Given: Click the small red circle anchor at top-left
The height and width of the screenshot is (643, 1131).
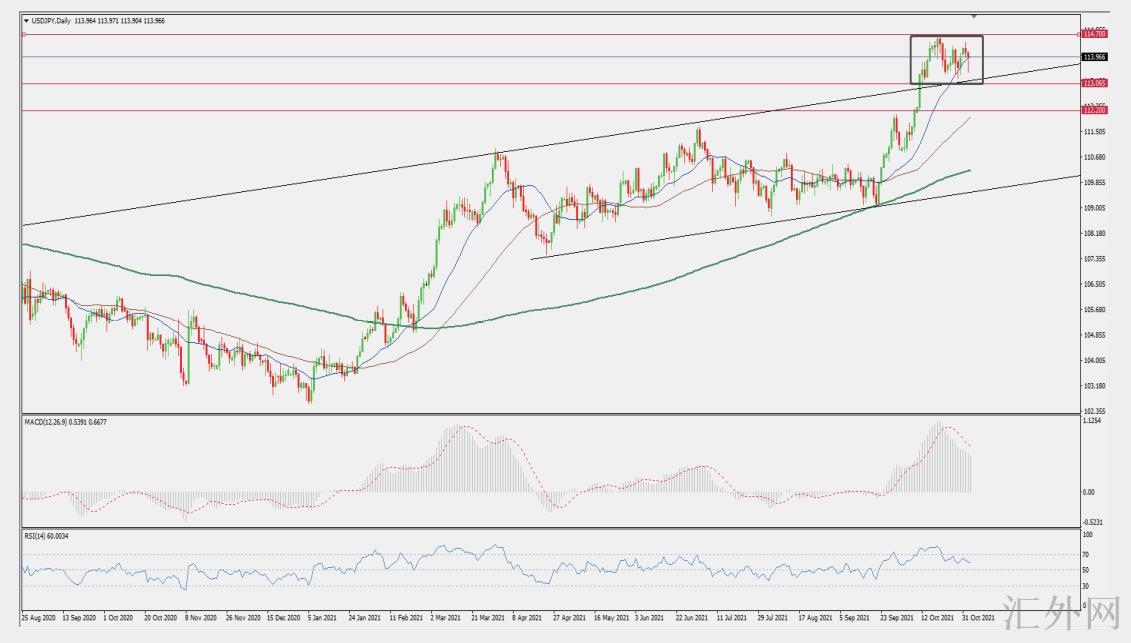Looking at the screenshot, I should pyautogui.click(x=23, y=34).
